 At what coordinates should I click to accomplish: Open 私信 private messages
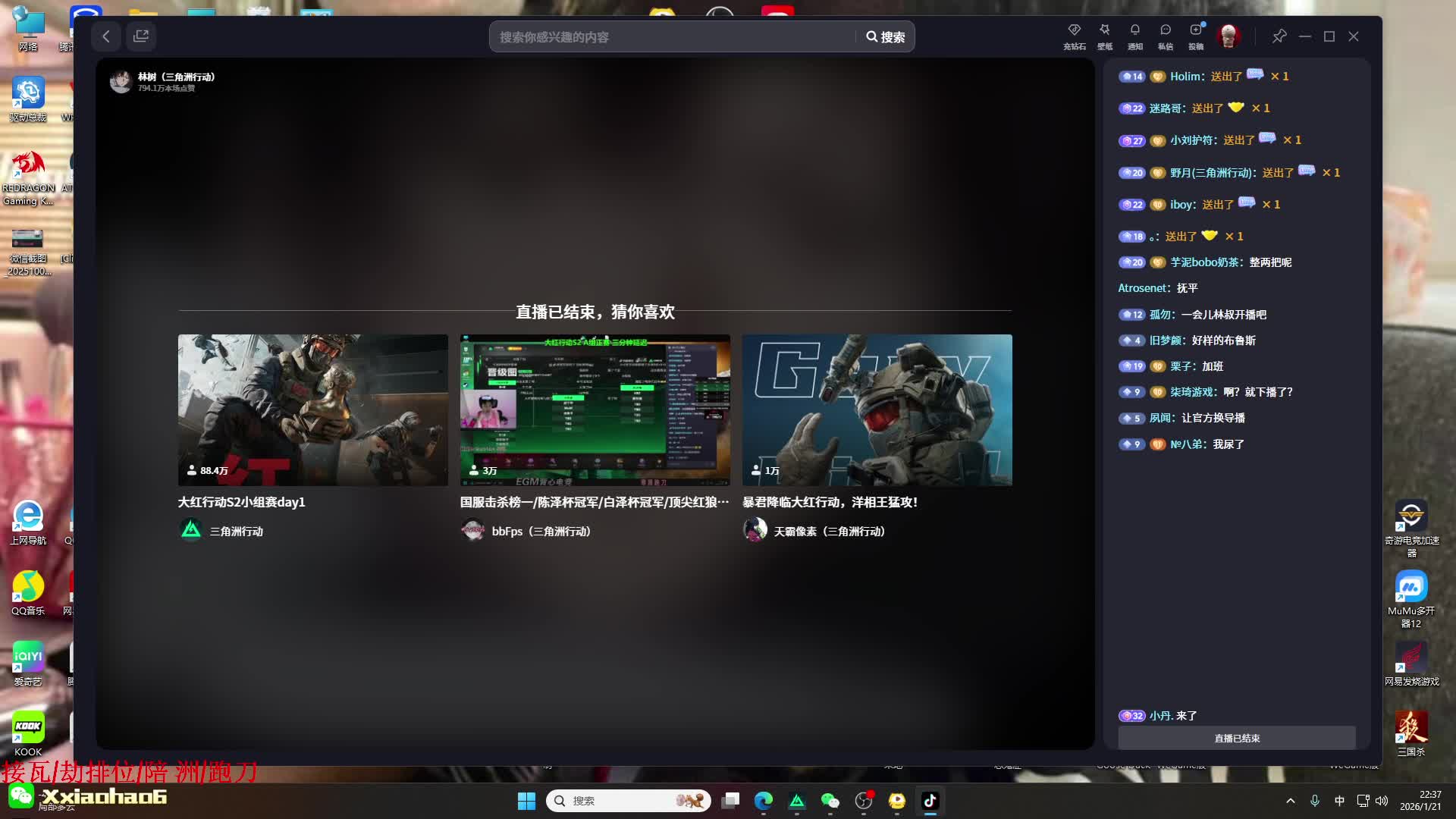(x=1166, y=36)
